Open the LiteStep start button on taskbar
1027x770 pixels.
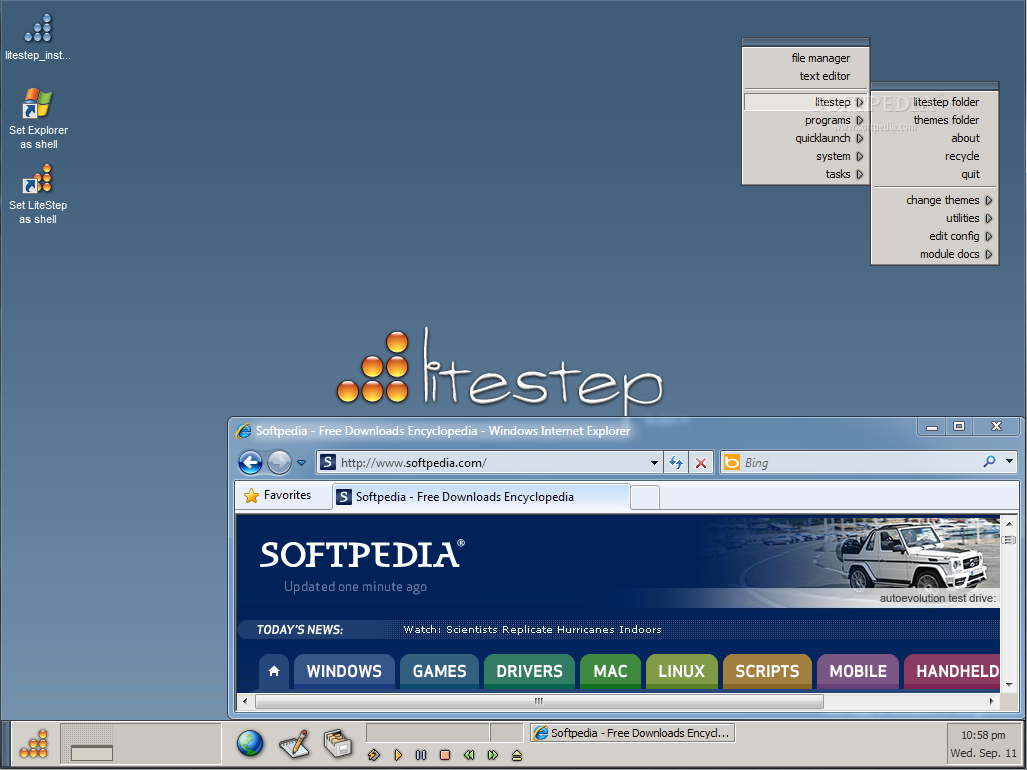(x=34, y=744)
